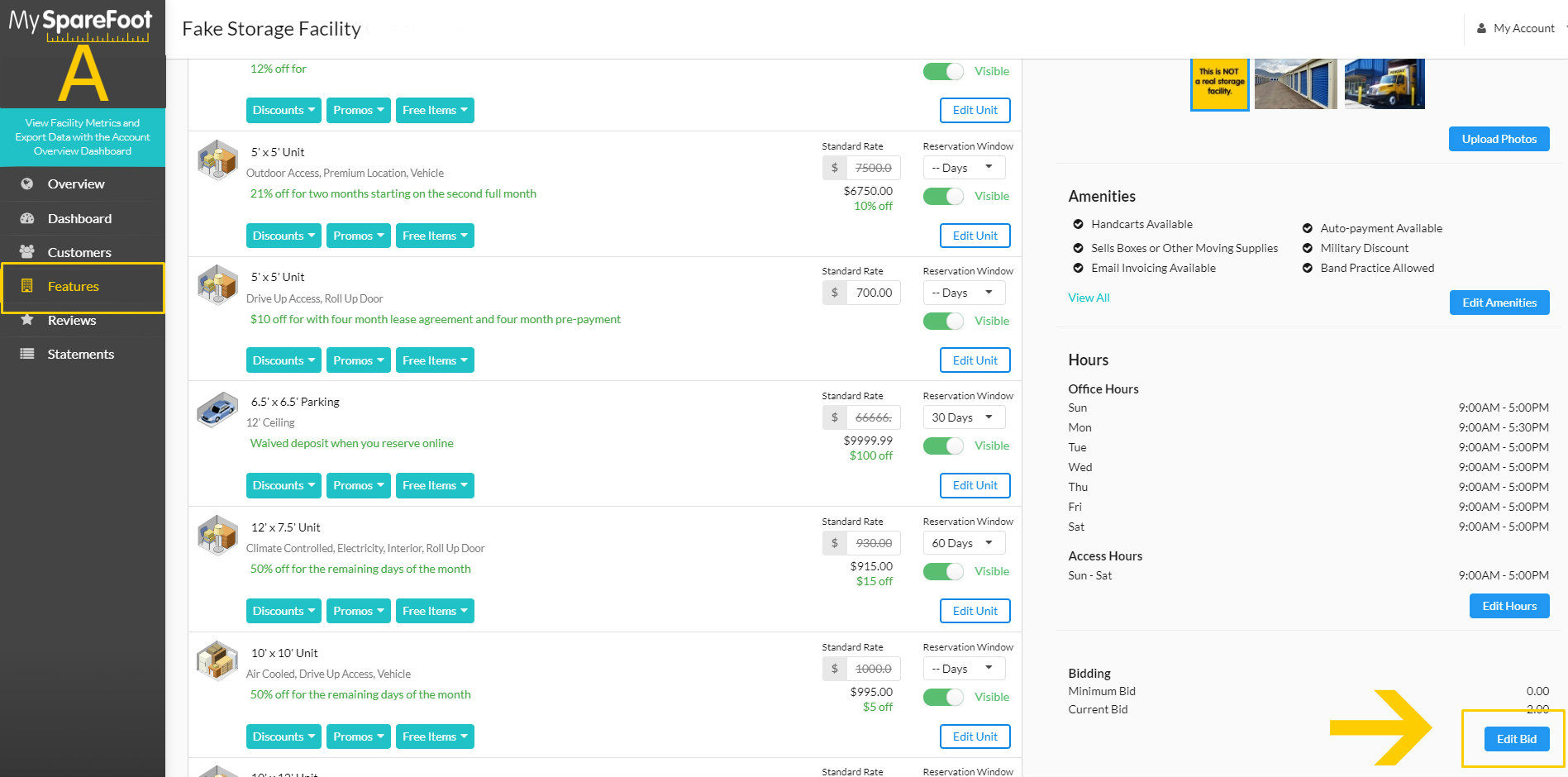Toggle visibility for 12'x7.5' unit
Viewport: 1568px width, 777px height.
[x=943, y=571]
